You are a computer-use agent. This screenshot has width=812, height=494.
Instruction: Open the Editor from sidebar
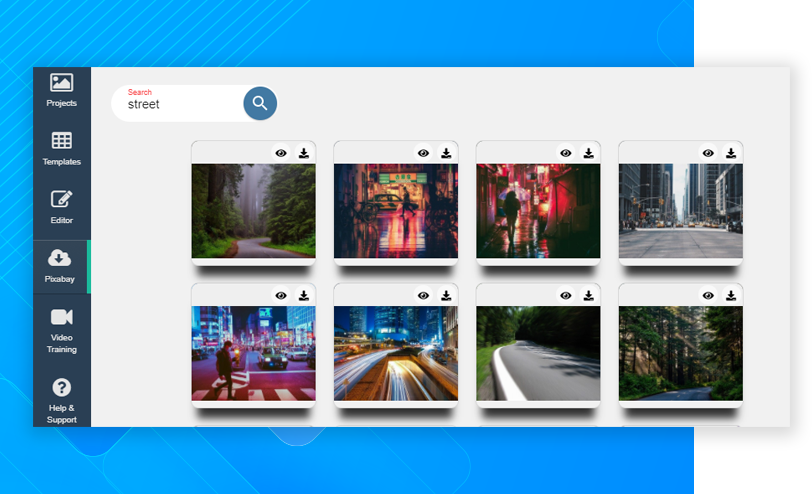(x=62, y=207)
